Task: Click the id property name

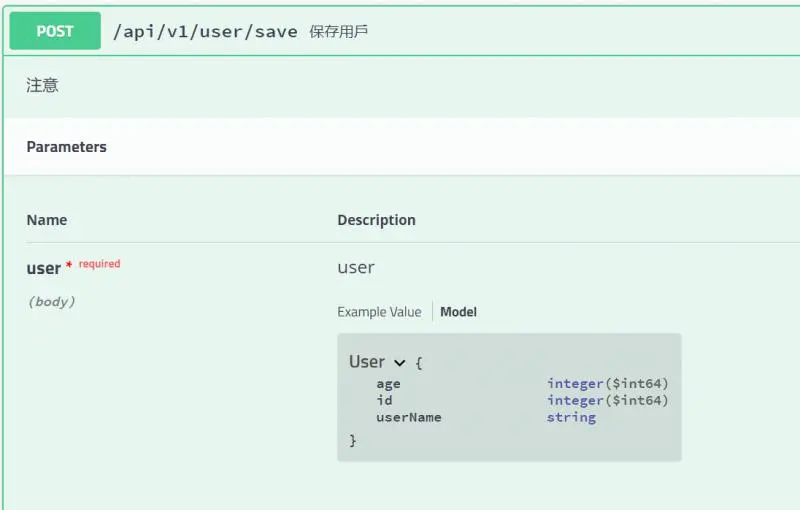Action: (384, 400)
